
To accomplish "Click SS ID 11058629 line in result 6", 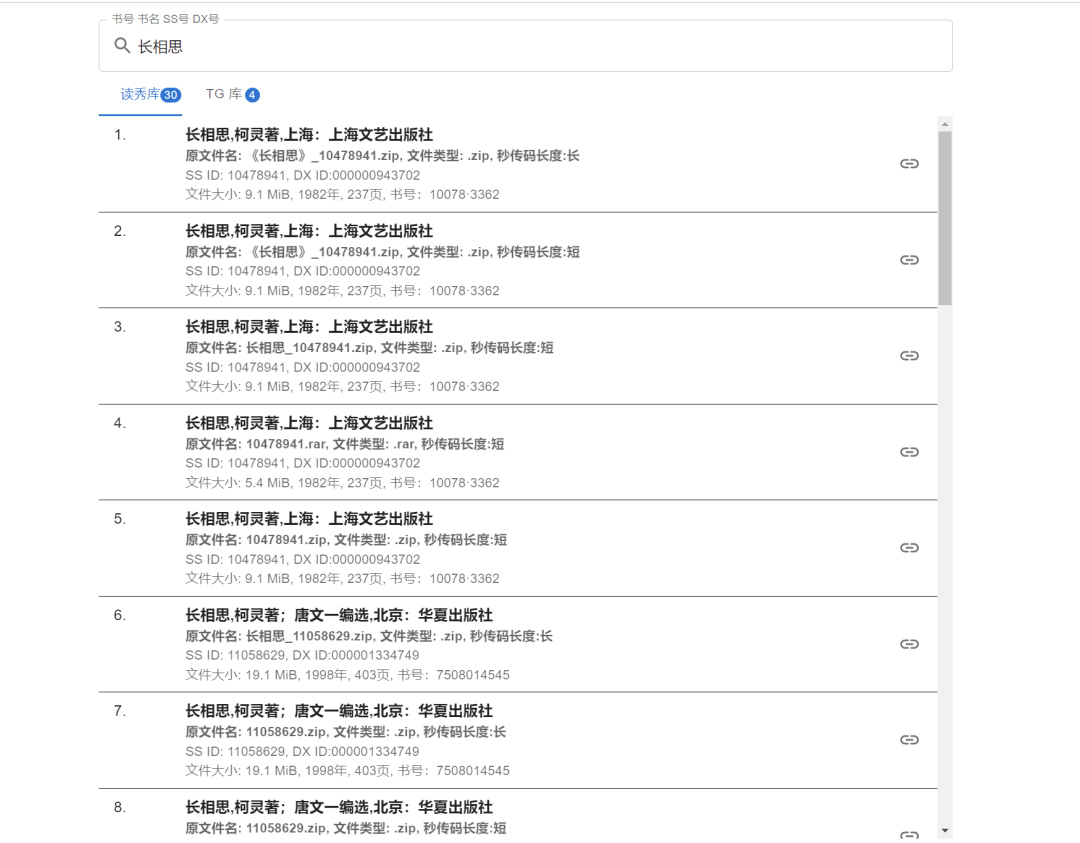I will (x=302, y=656).
